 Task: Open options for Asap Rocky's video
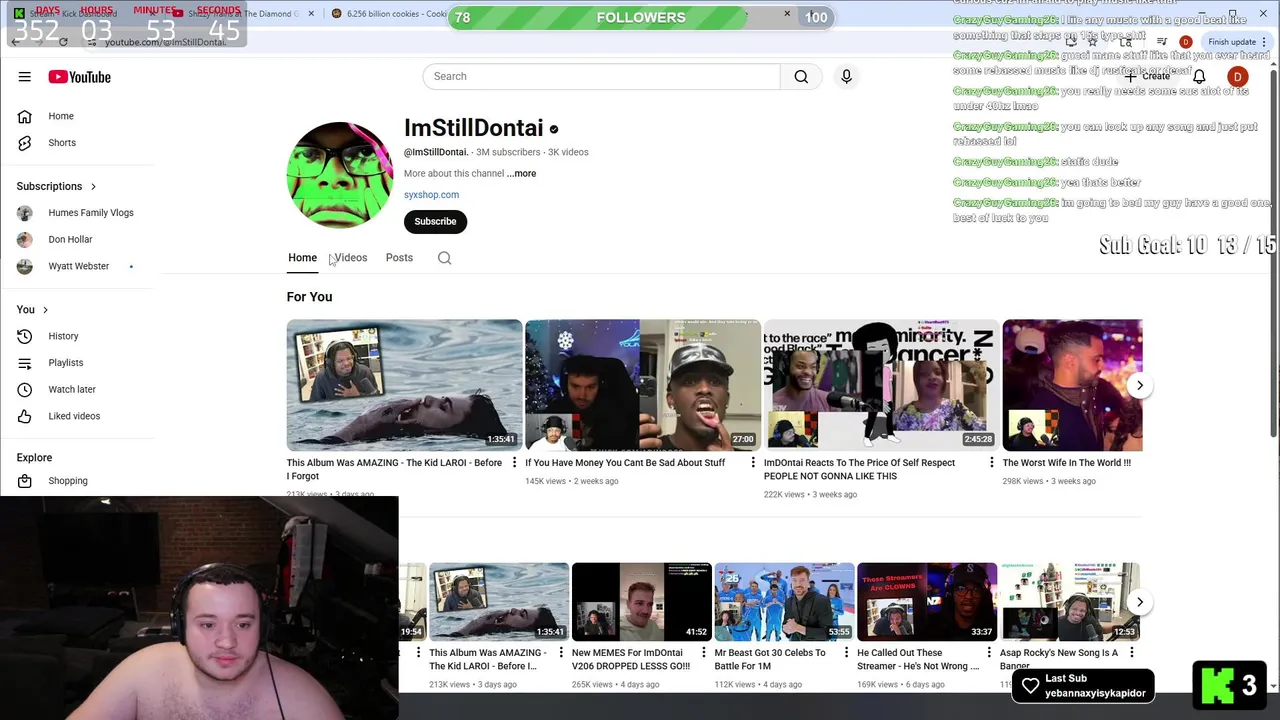click(x=1131, y=652)
